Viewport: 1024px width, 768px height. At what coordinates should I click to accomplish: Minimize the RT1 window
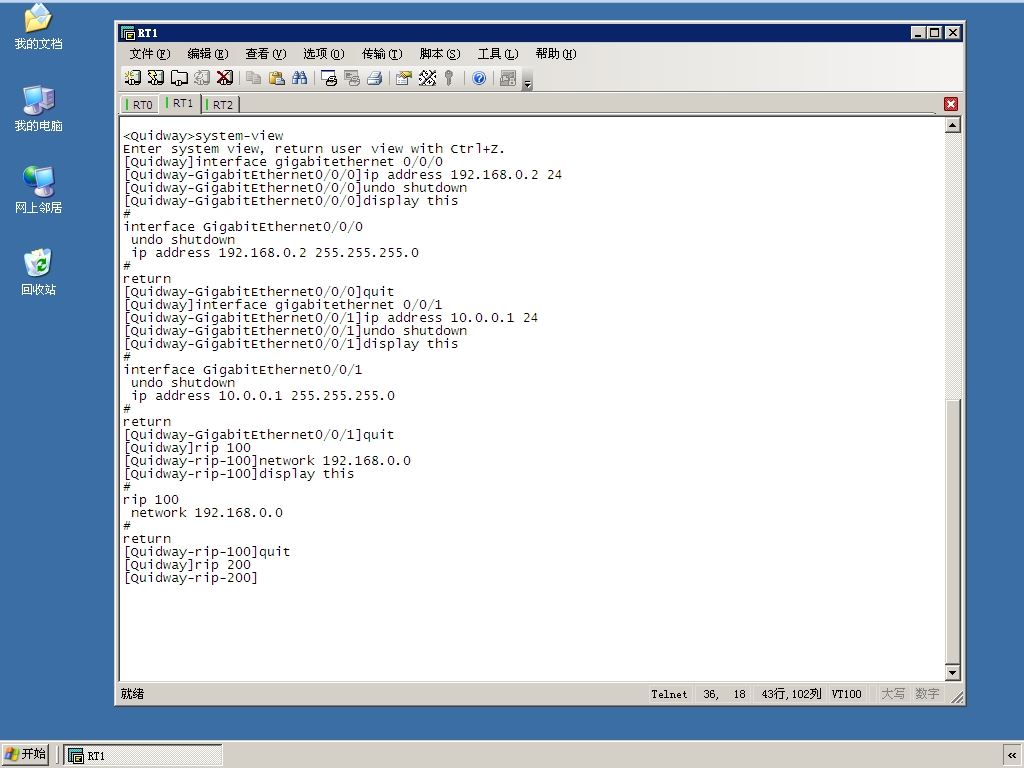[x=919, y=33]
